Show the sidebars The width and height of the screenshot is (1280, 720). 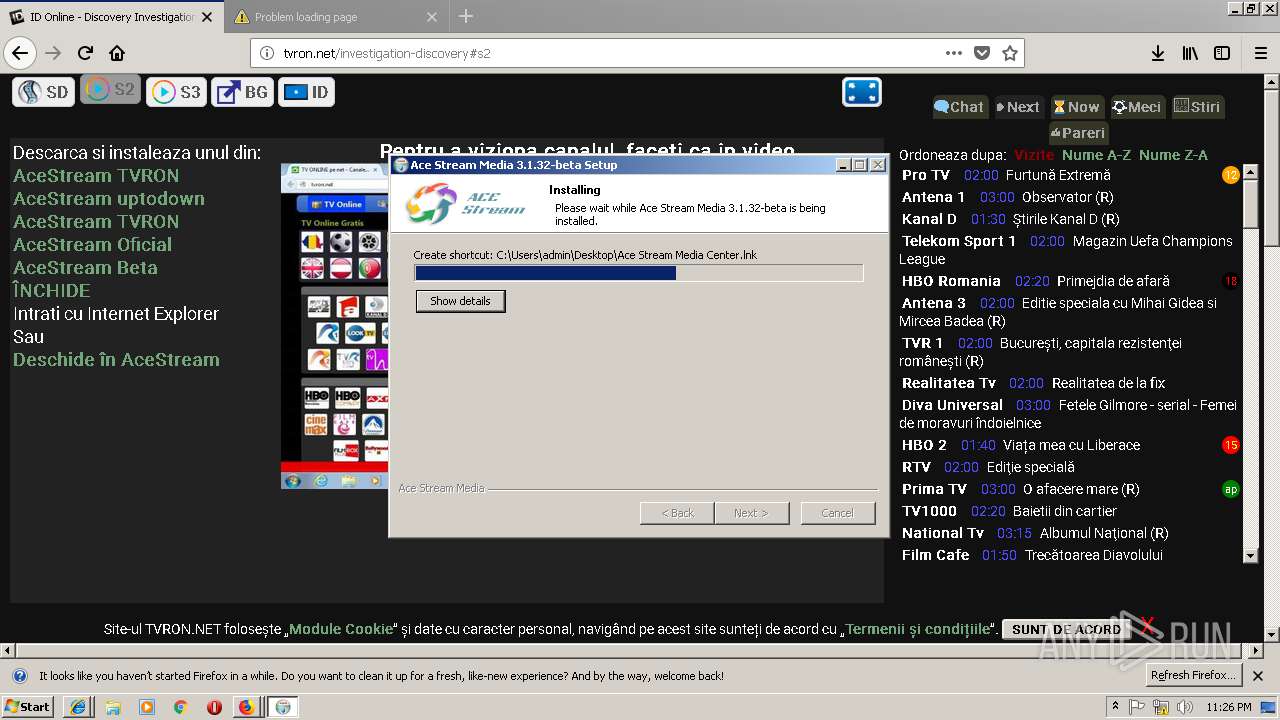(x=1222, y=53)
